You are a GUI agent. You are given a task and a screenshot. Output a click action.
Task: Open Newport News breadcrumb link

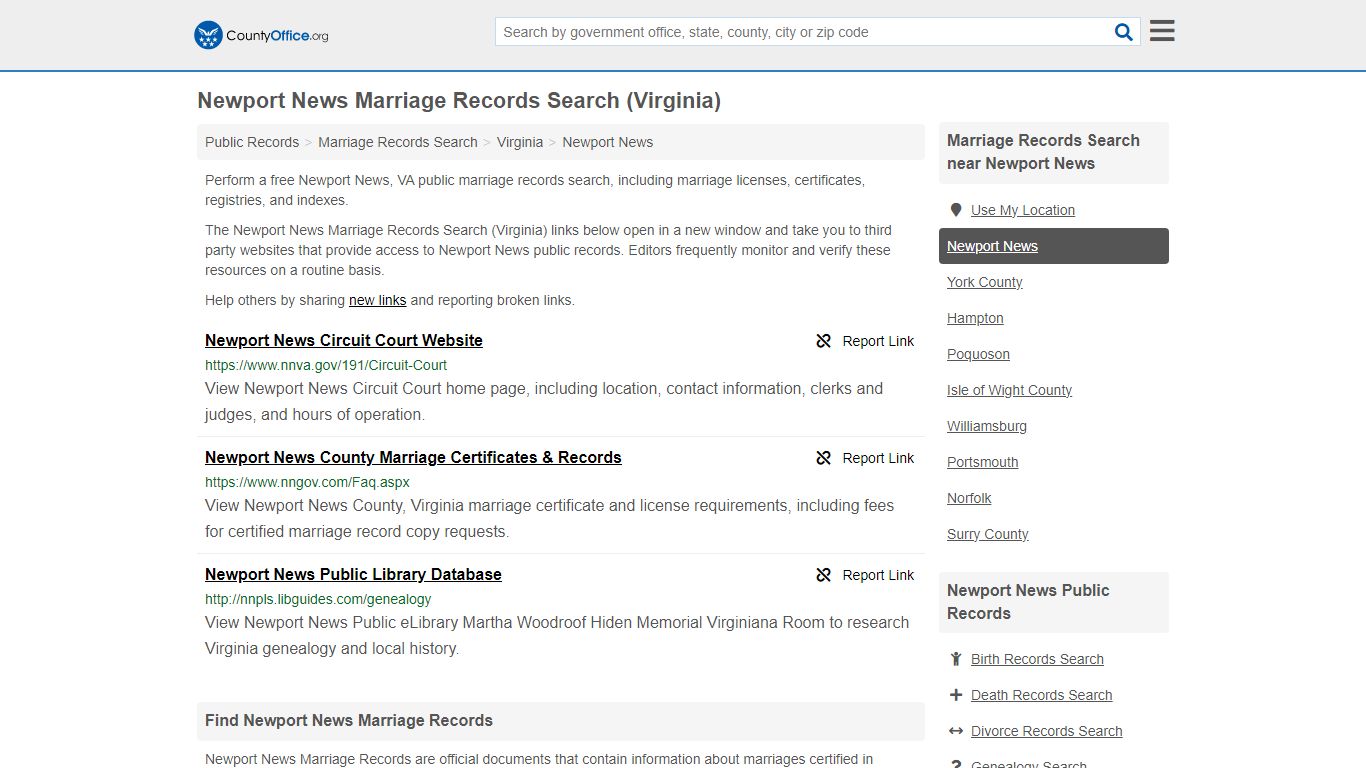click(607, 142)
